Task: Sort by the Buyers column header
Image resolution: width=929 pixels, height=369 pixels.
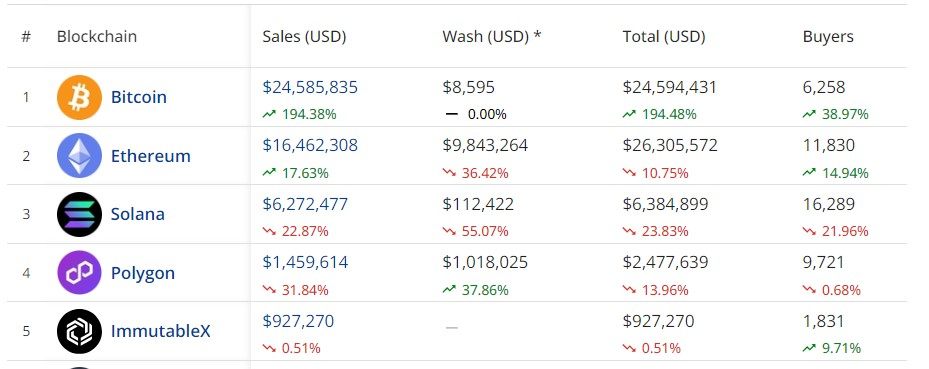Action: point(828,37)
